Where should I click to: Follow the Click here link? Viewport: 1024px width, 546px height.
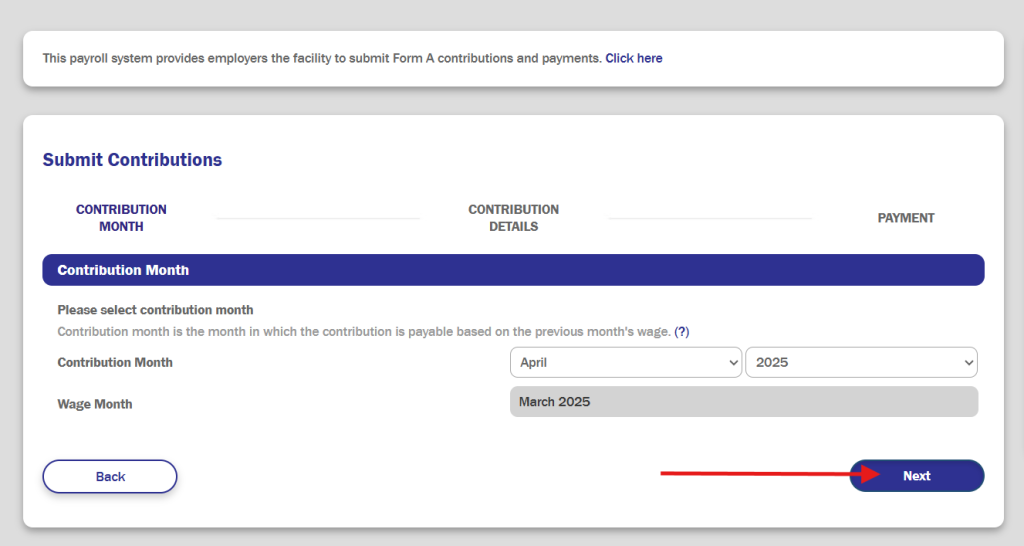(633, 58)
